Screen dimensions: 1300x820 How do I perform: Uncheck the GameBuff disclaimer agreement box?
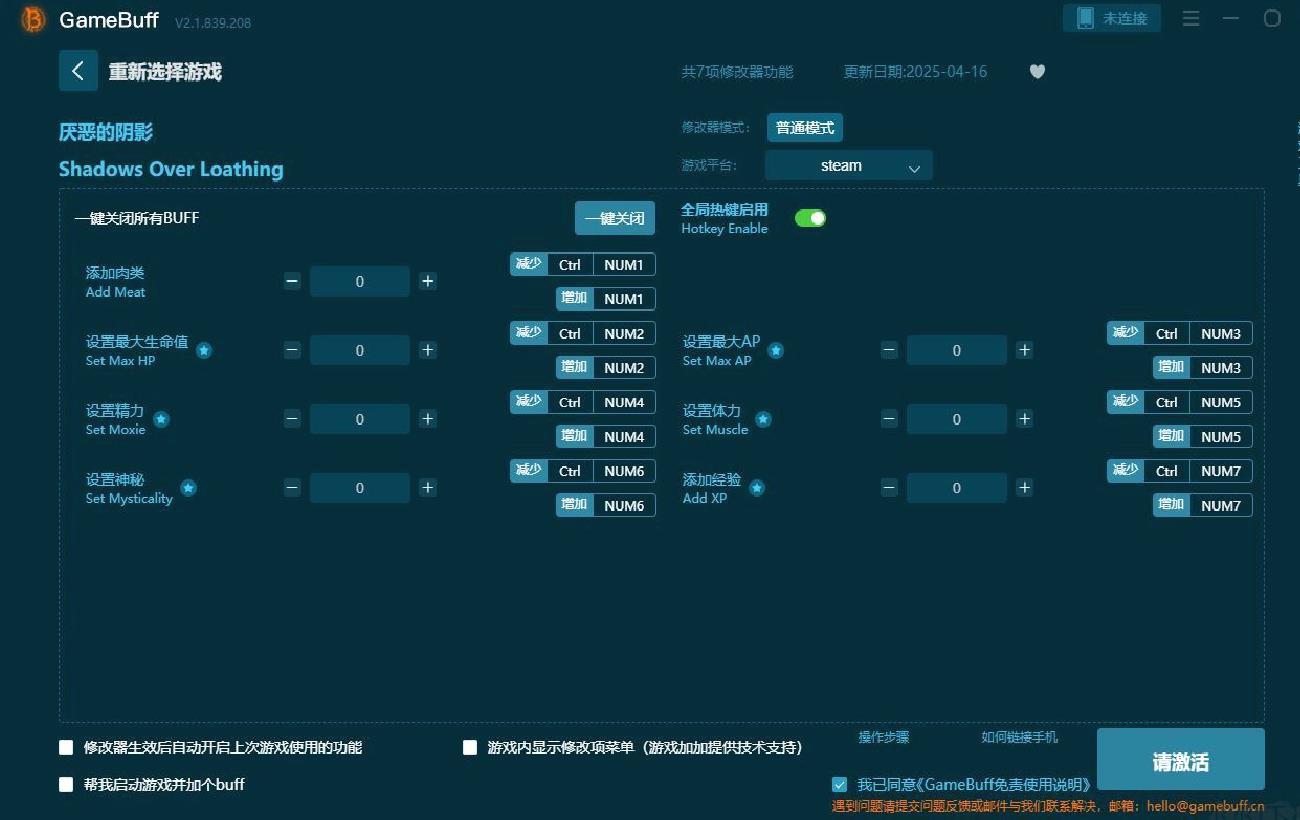(x=840, y=785)
